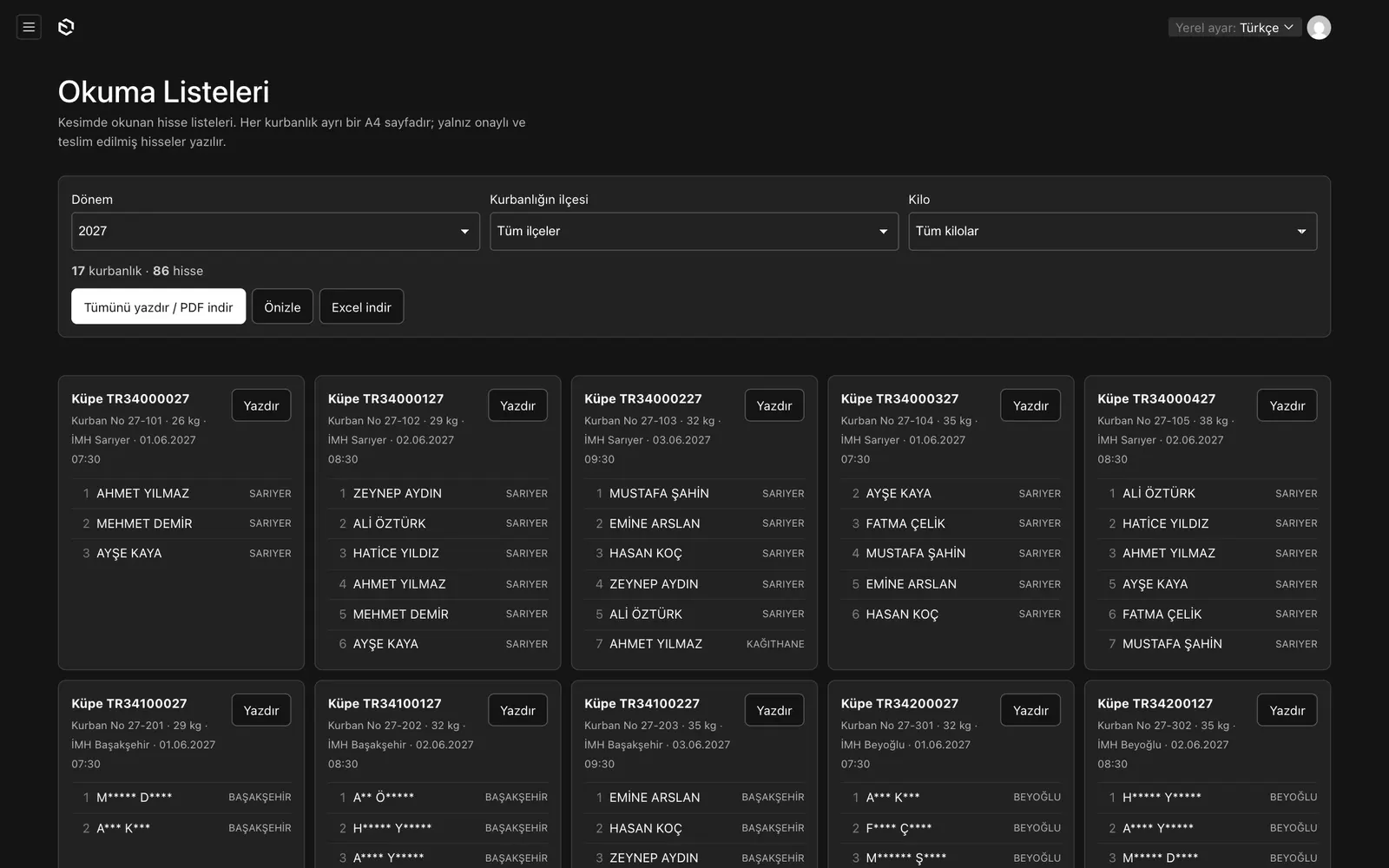Select F**** Ç**** row in Küpe TR34200027
The image size is (1389, 868).
tap(951, 828)
